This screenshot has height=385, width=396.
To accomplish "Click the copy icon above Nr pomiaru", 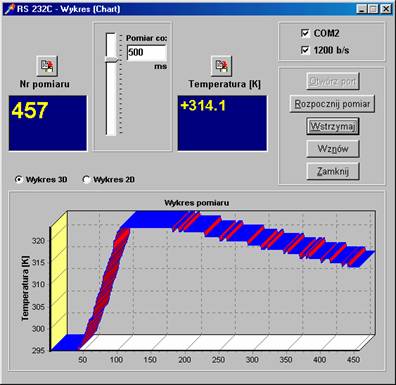I will click(47, 66).
